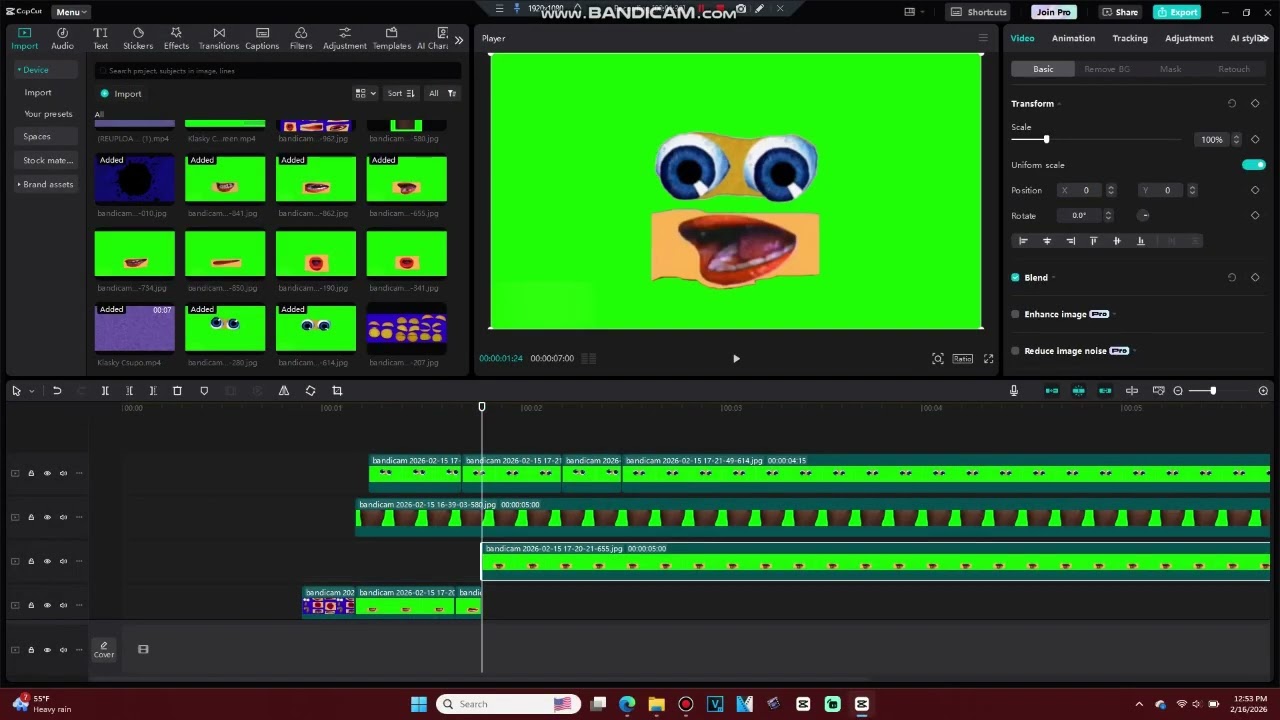Open the Windows Start menu
The height and width of the screenshot is (720, 1280).
point(419,704)
